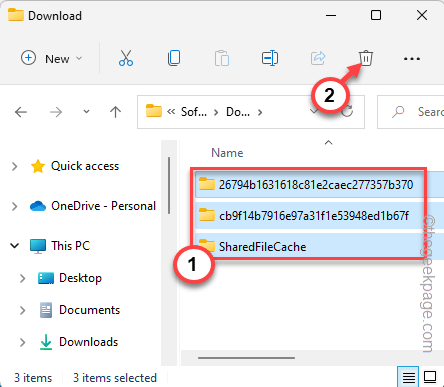Switch to details view layout
Image resolution: width=444 pixels, height=387 pixels.
[x=408, y=377]
